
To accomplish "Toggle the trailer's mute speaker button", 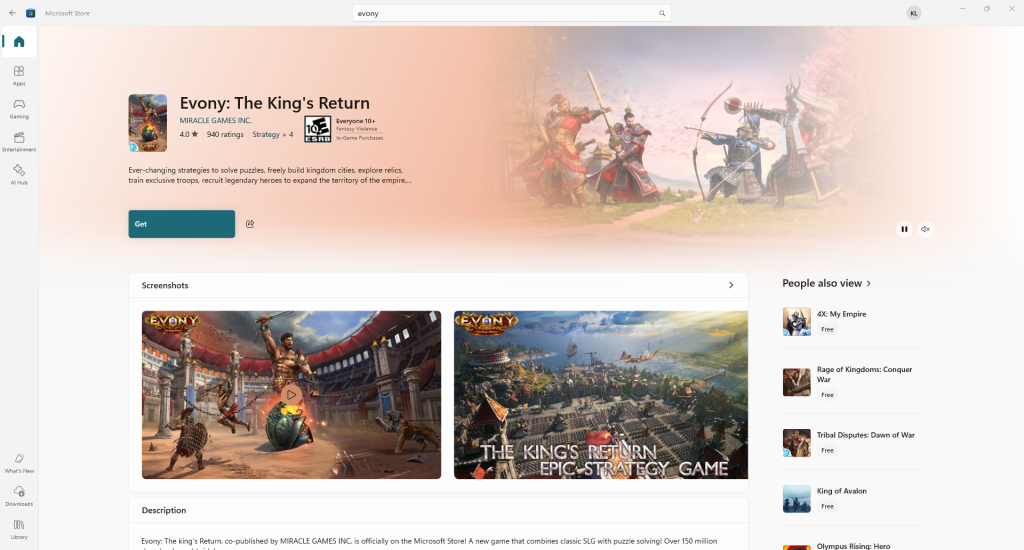I will [x=925, y=229].
